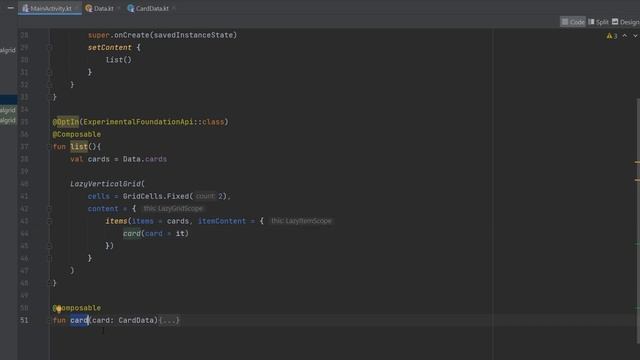
Task: Click the selected card function name
Action: 79,320
